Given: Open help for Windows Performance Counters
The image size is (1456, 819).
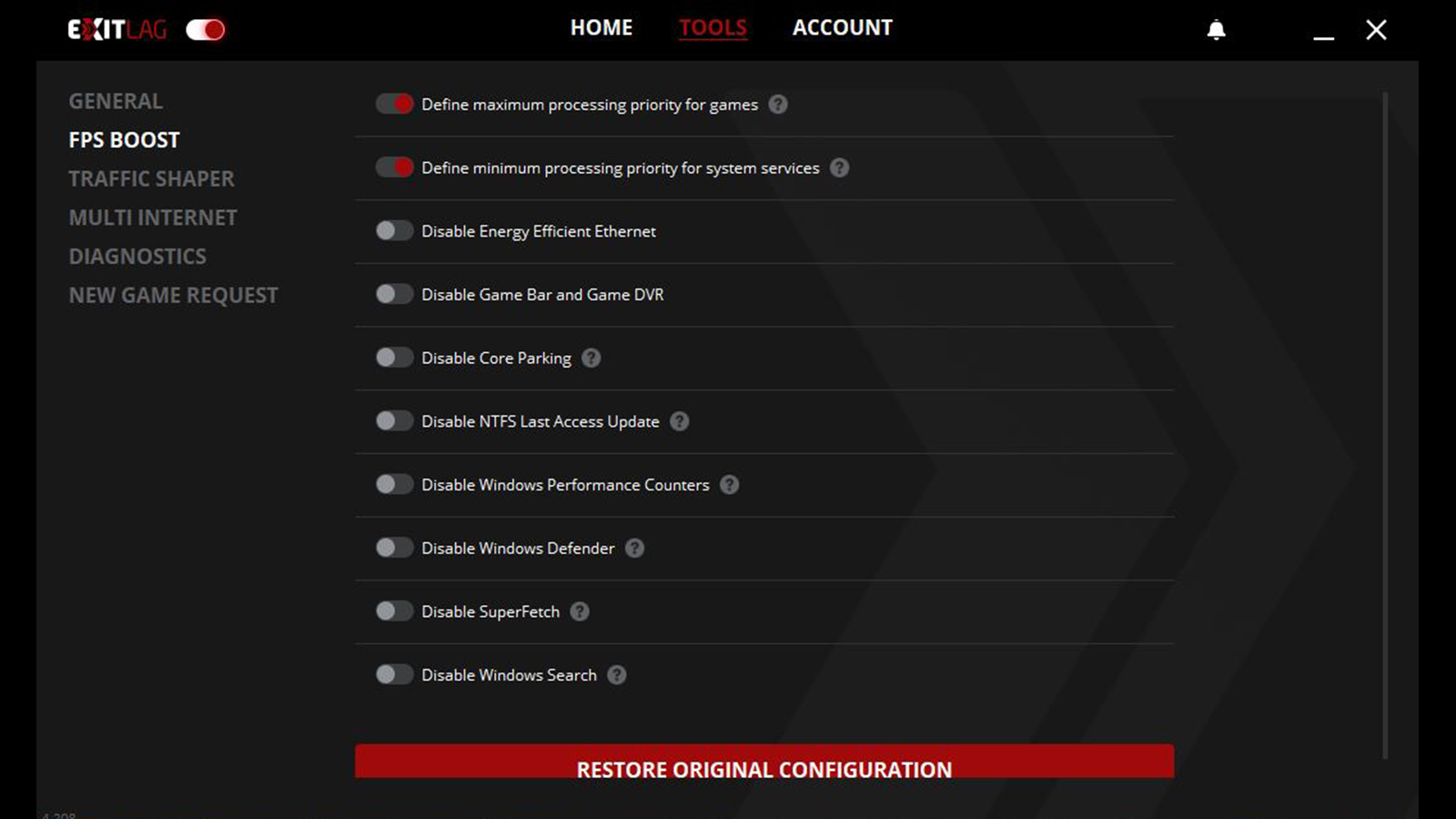Looking at the screenshot, I should coord(729,485).
